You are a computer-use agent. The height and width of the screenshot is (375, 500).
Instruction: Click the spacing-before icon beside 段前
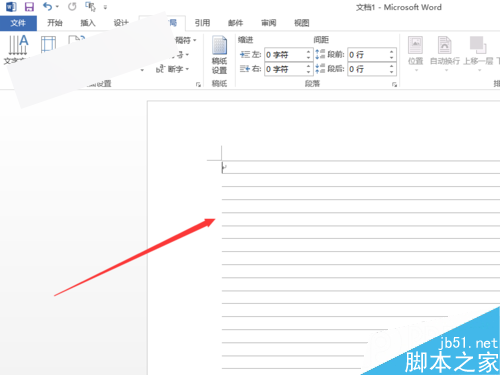click(320, 54)
